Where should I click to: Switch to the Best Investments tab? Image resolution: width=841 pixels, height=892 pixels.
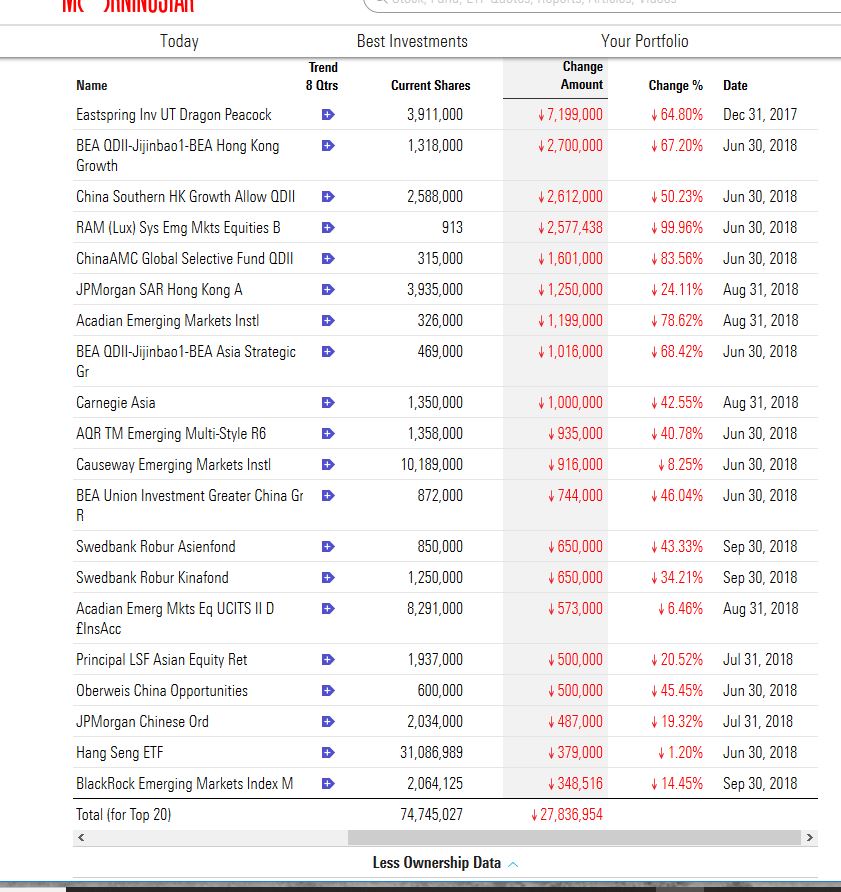tap(412, 41)
